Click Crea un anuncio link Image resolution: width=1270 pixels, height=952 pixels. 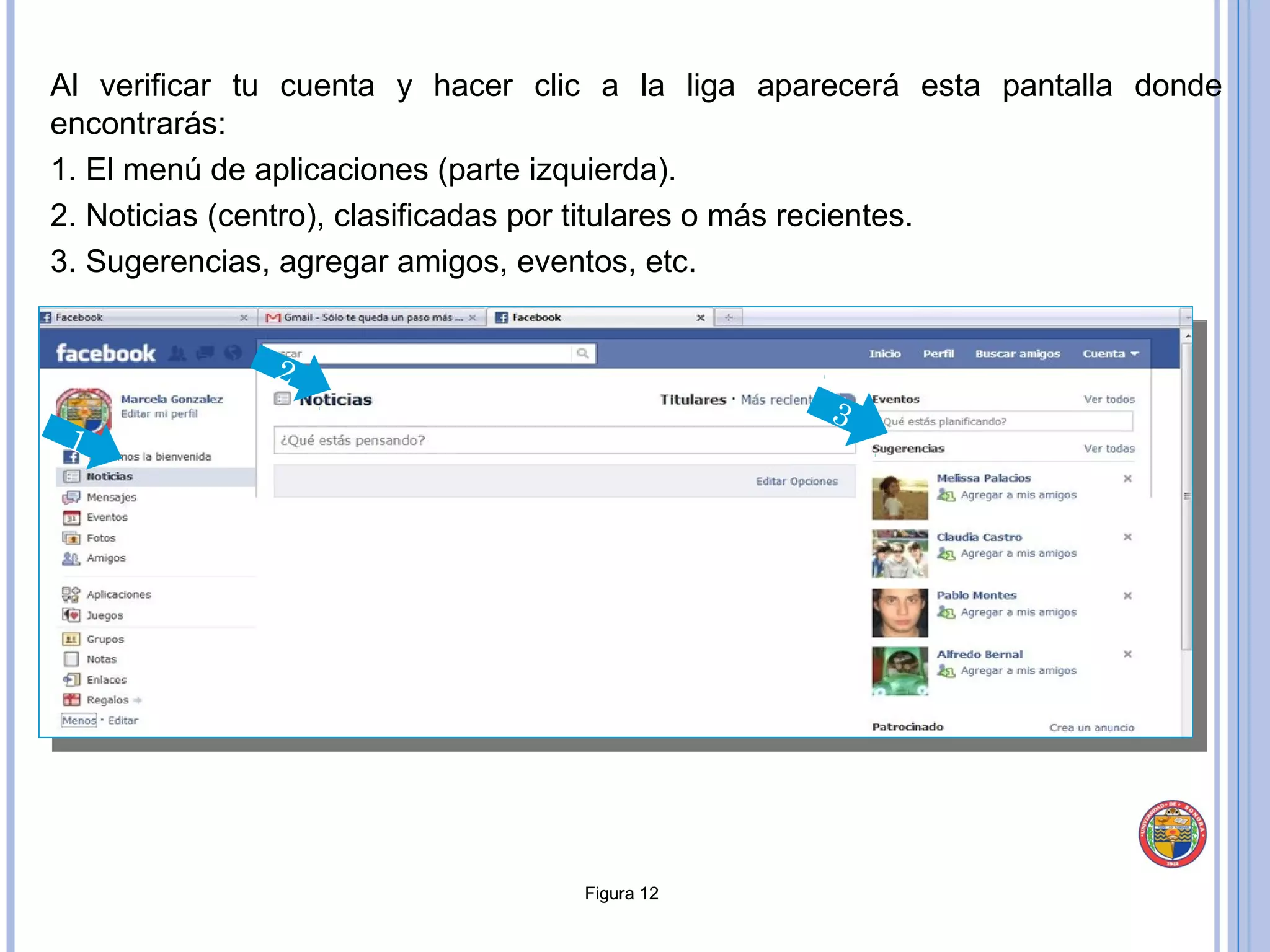1091,728
